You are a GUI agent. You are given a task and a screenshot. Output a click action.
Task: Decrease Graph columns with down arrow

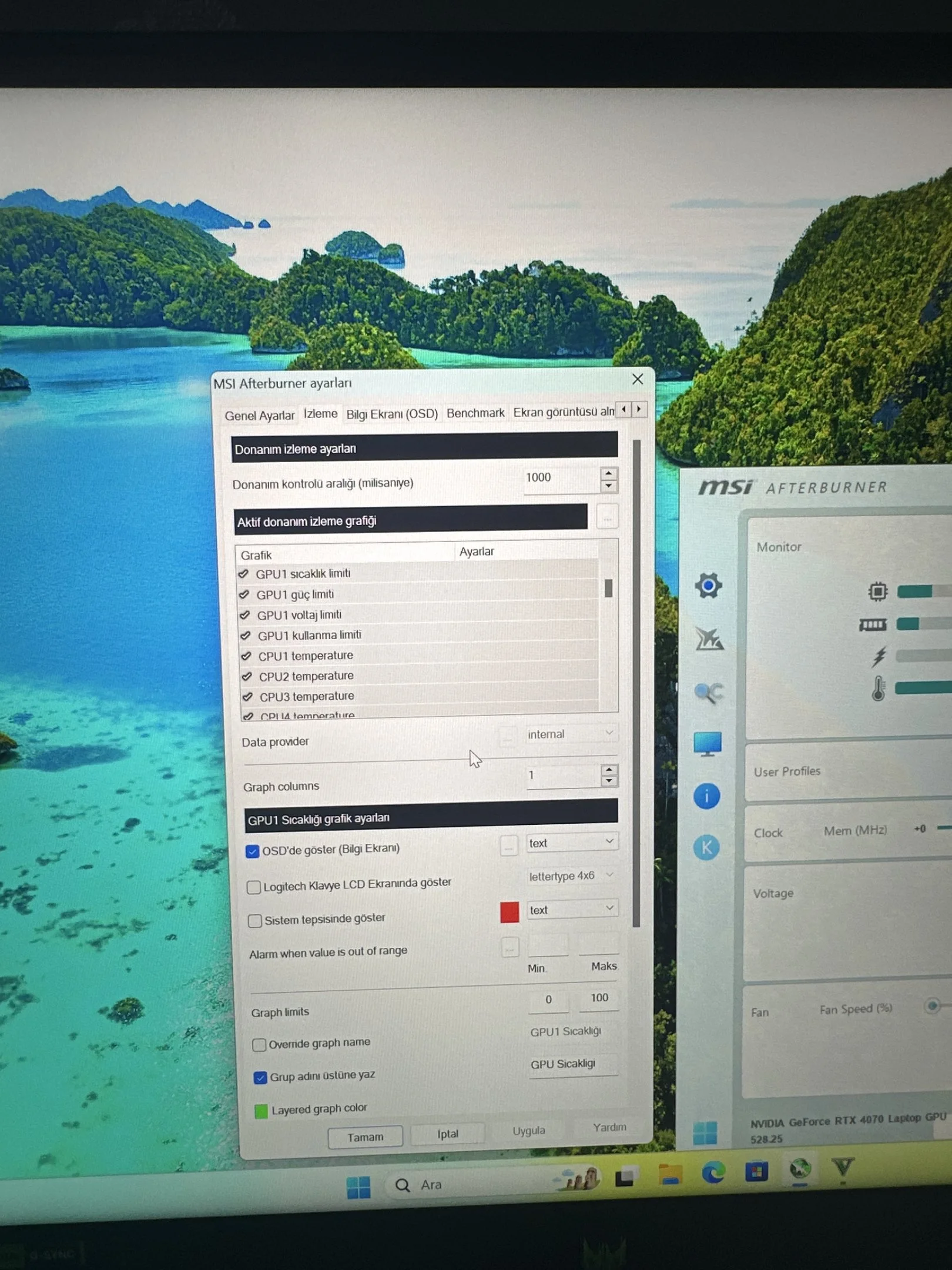609,781
